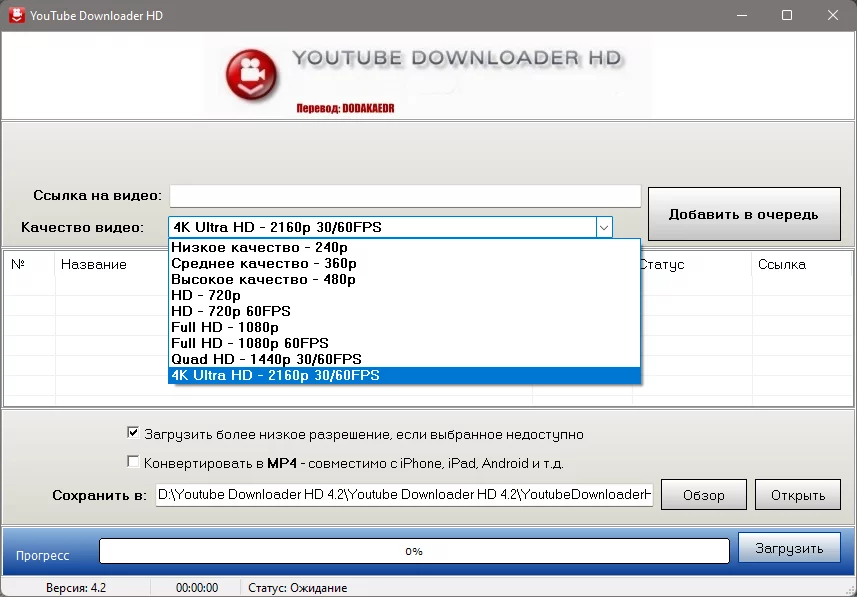This screenshot has height=597, width=857.
Task: Pick Quad HD - 1440p 30/60FPS option
Action: click(404, 359)
